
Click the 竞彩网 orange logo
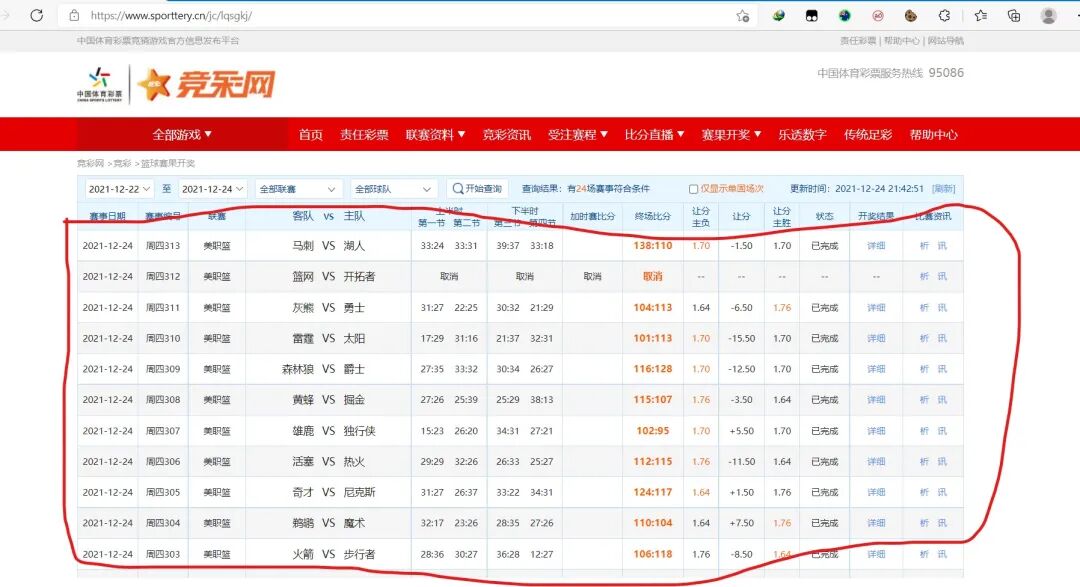coord(207,84)
